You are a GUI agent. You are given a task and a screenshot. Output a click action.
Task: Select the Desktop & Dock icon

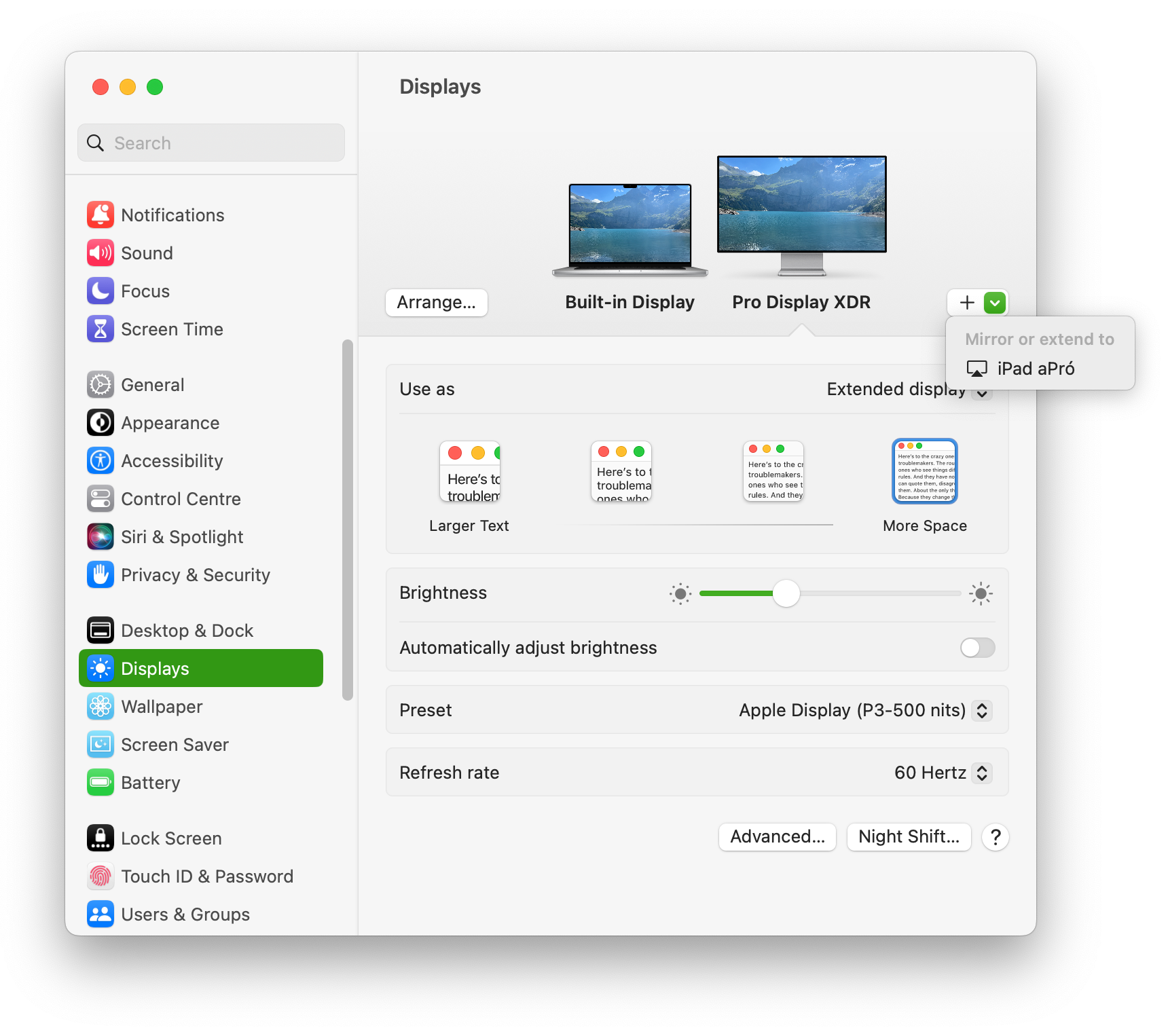[101, 631]
